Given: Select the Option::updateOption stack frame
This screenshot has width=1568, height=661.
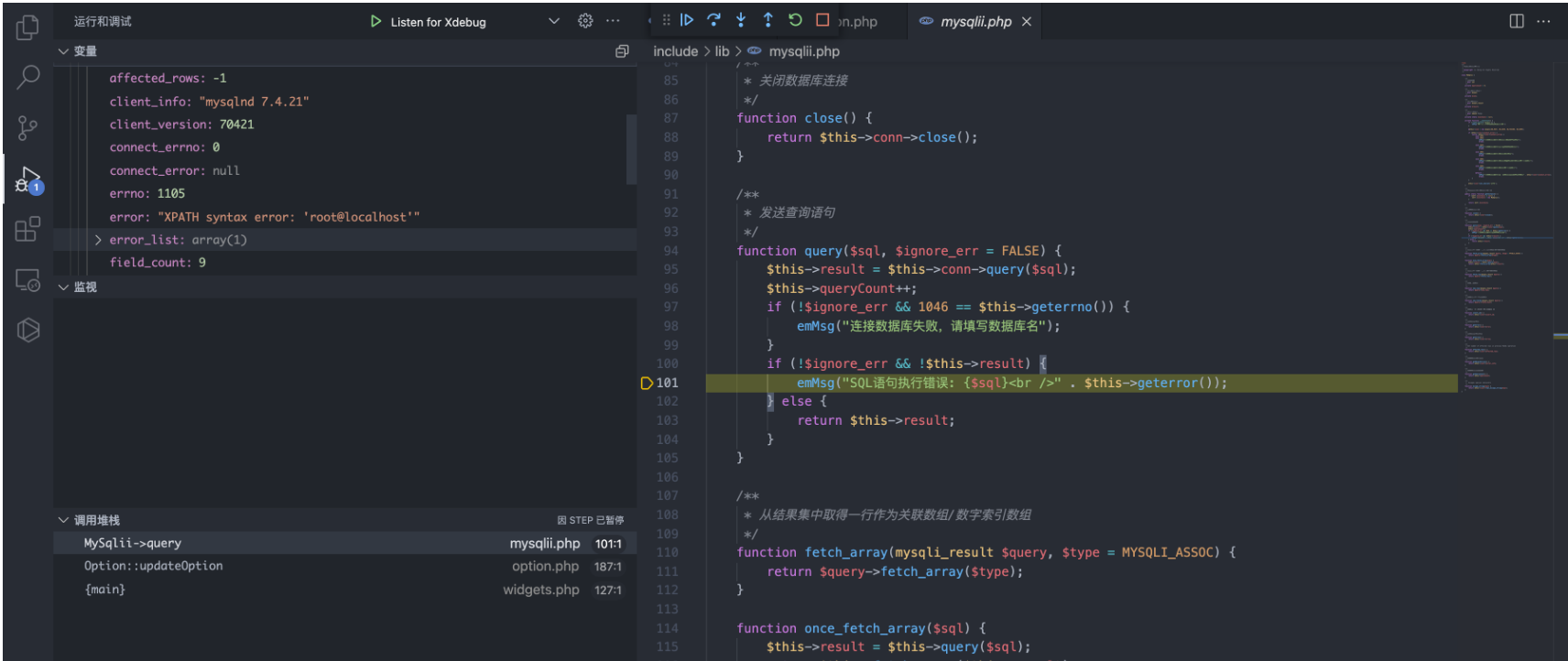Looking at the screenshot, I should coord(154,566).
